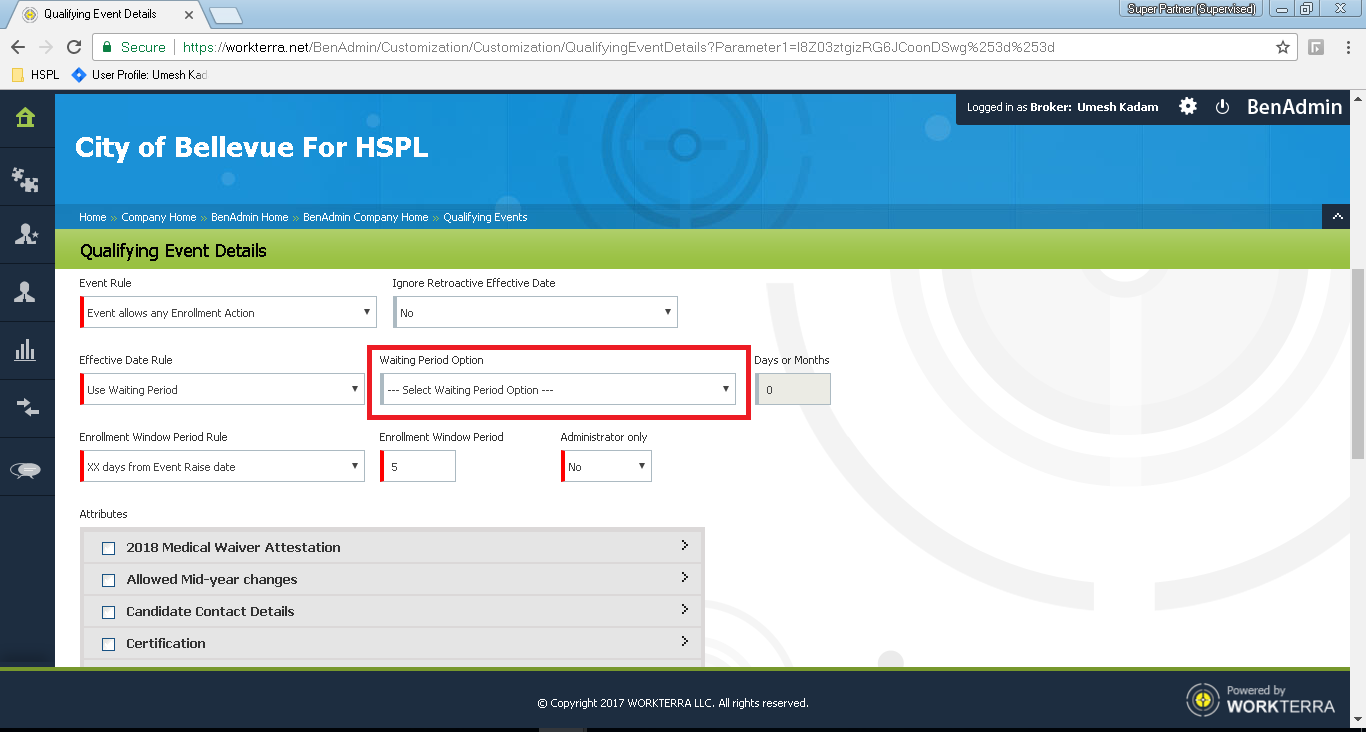The width and height of the screenshot is (1366, 732).
Task: Go to Company Home breadcrumb
Action: tap(159, 217)
